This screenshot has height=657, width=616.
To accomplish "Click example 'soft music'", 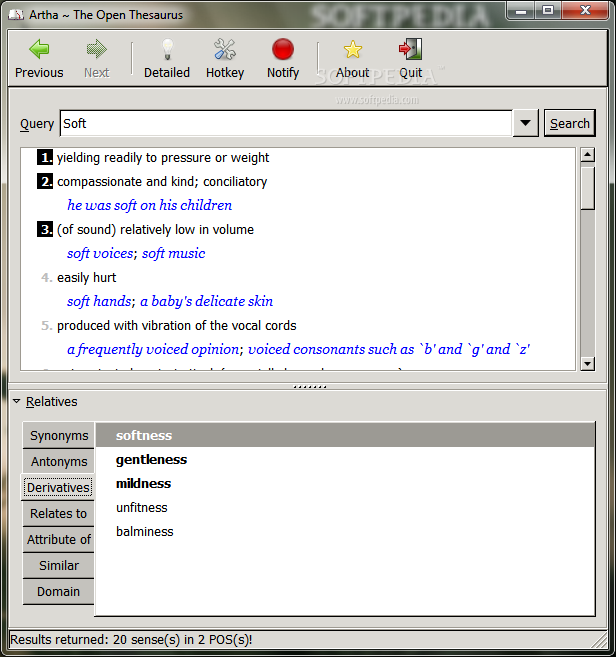I will pos(173,253).
